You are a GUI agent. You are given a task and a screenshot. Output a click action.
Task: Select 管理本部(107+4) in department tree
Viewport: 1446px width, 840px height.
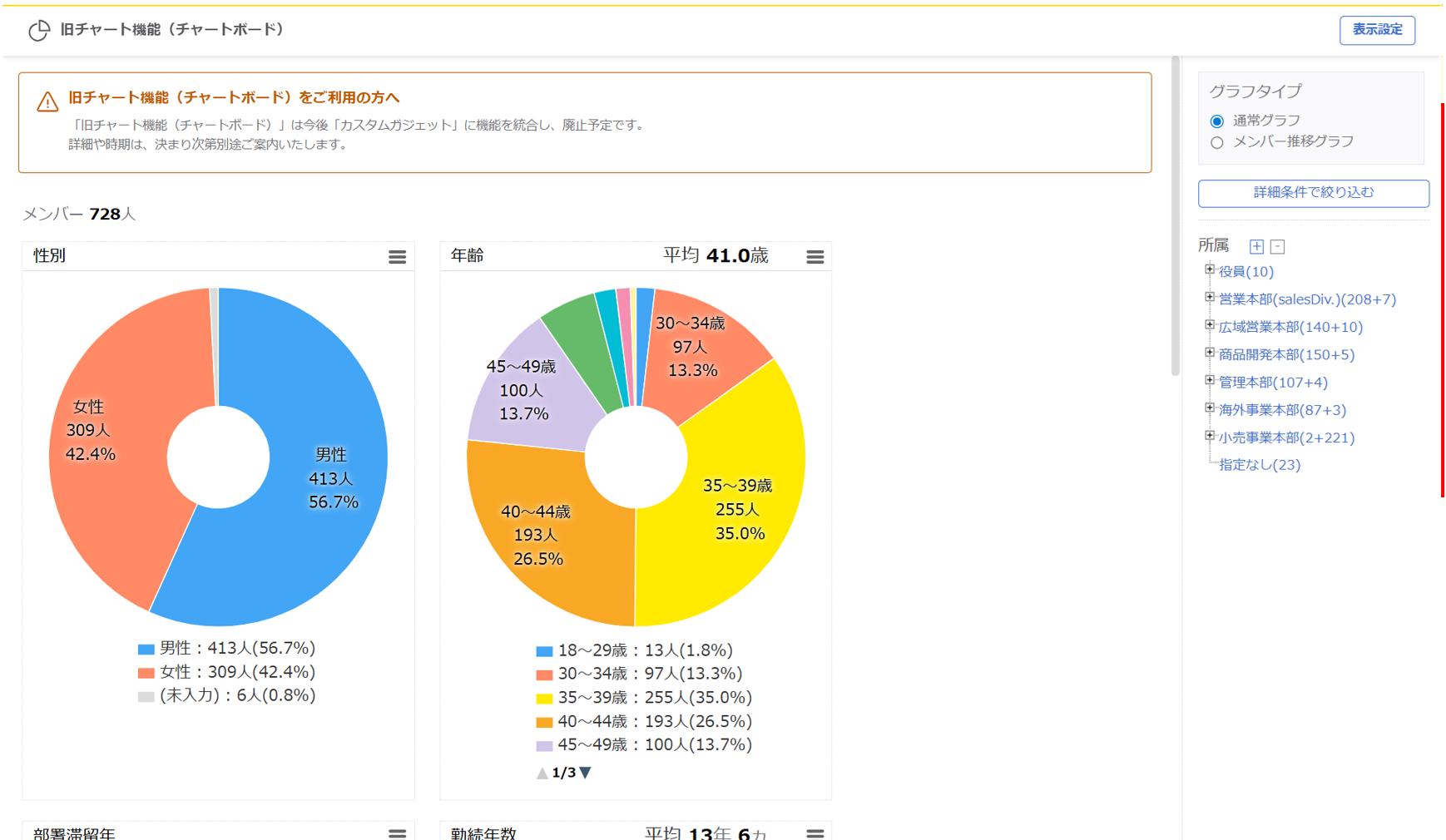(1272, 383)
